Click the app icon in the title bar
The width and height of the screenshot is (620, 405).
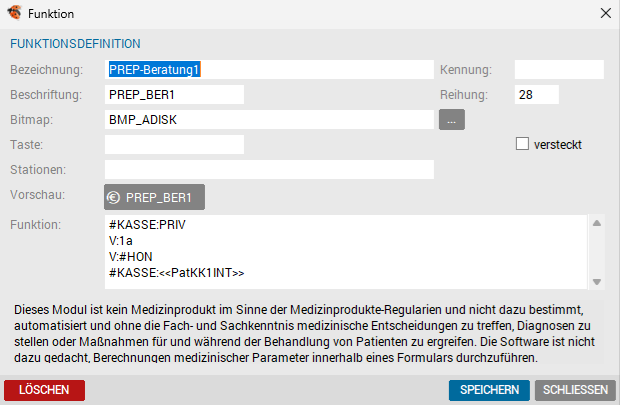(14, 14)
